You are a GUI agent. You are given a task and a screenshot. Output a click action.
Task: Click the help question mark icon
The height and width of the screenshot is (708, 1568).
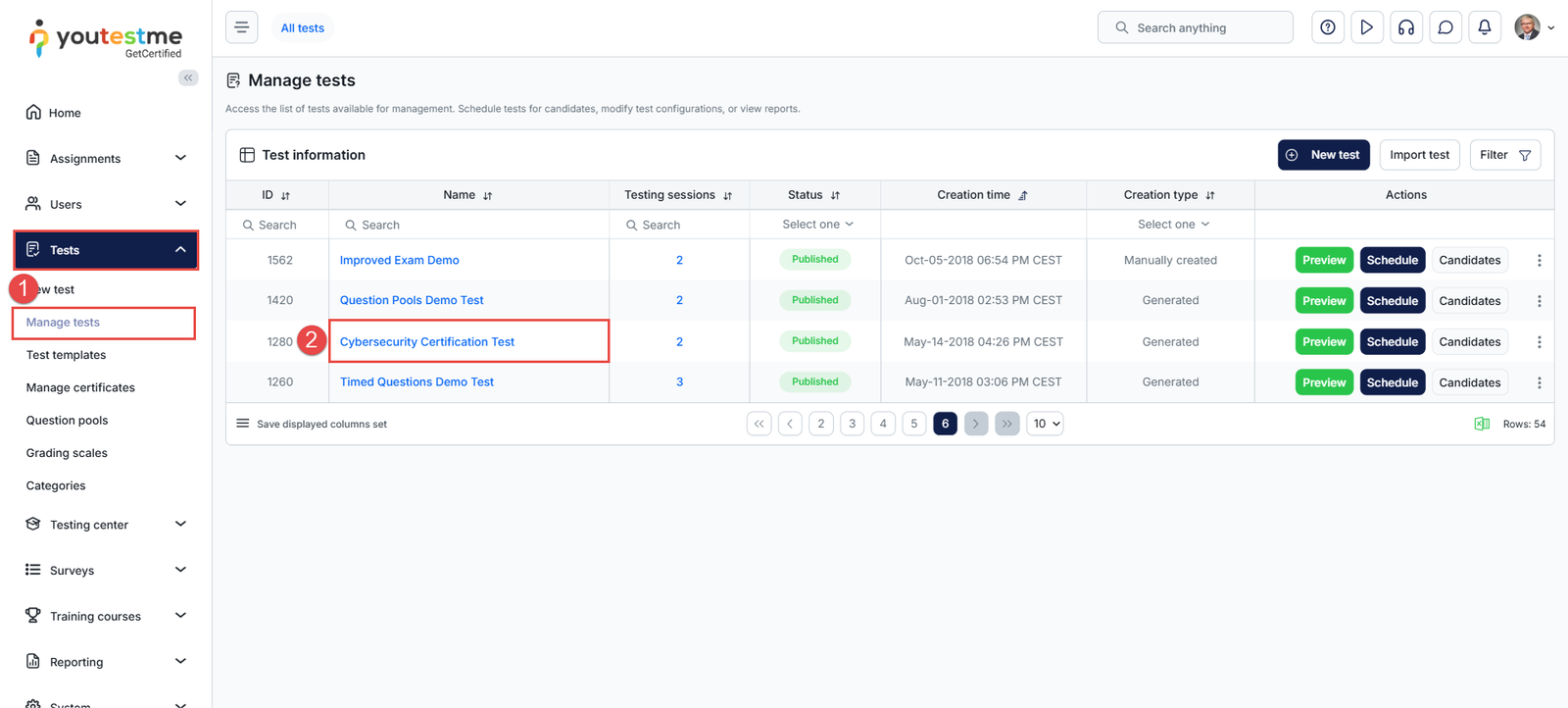[1327, 27]
